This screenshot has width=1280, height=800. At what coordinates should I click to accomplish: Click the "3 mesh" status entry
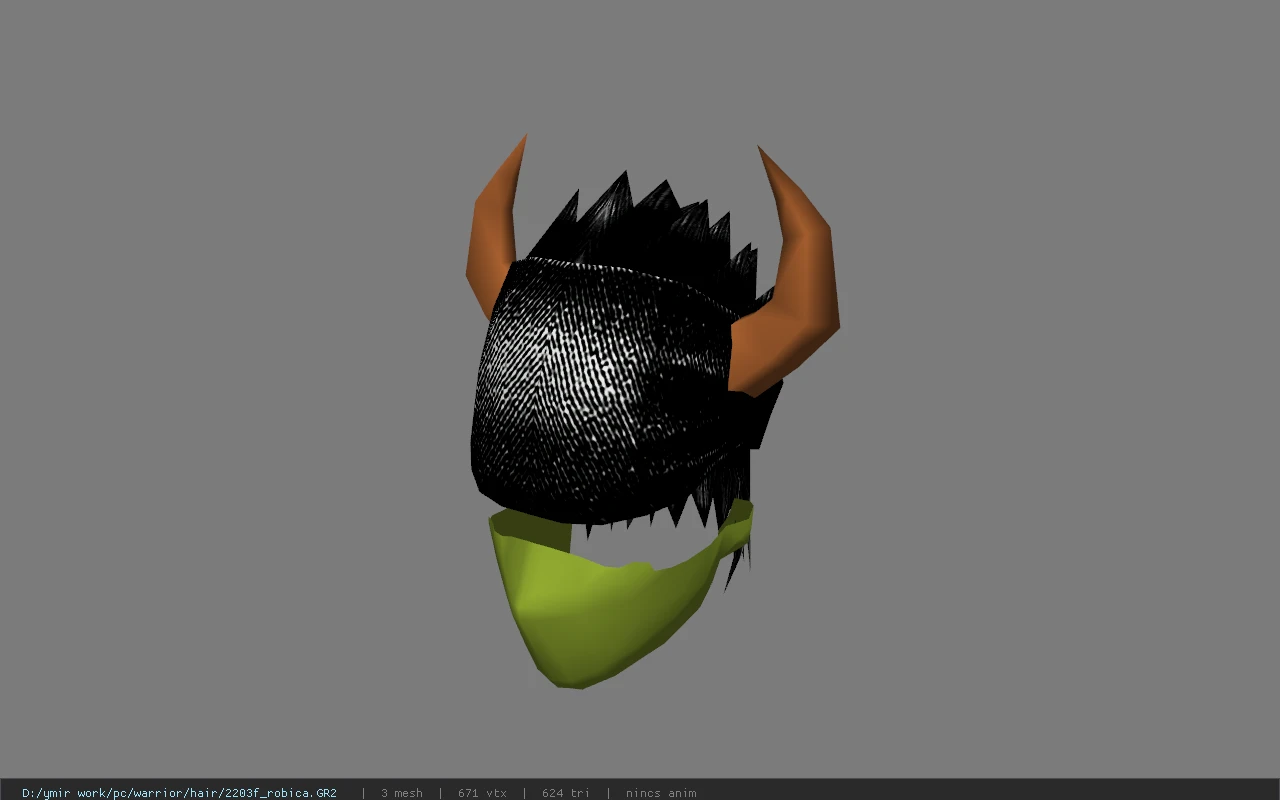(401, 793)
